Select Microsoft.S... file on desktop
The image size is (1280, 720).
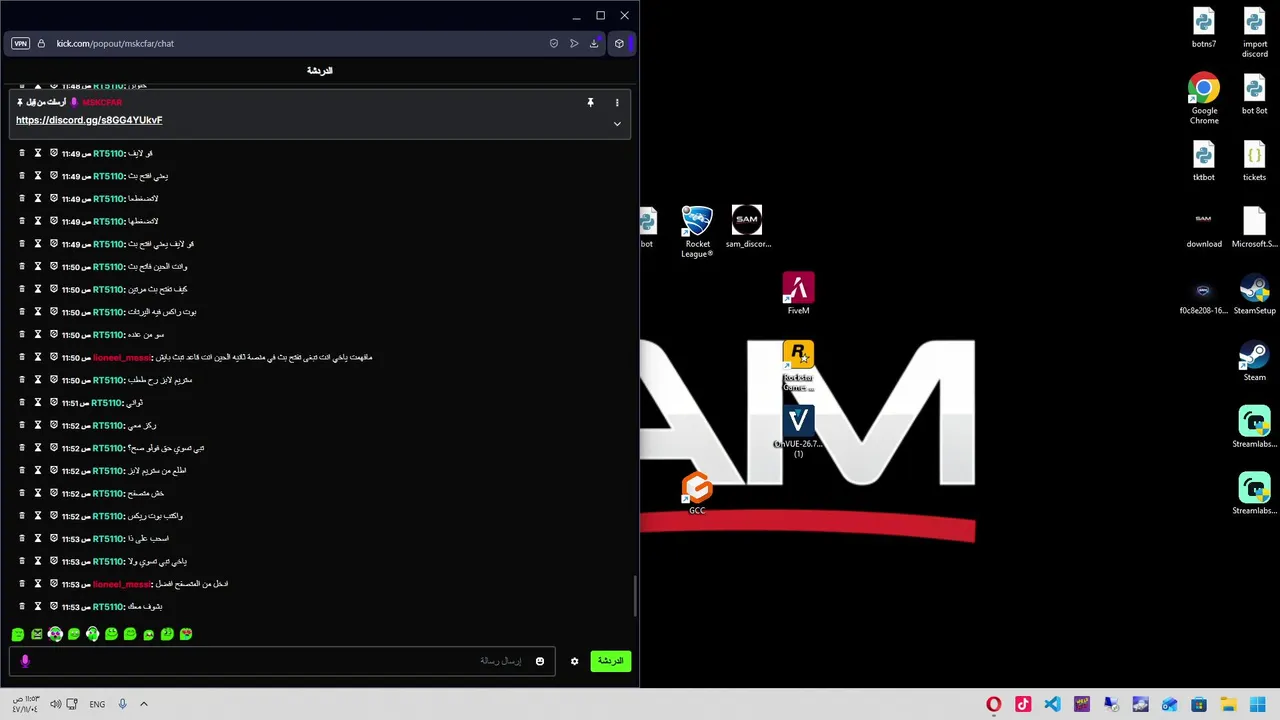pos(1254,227)
